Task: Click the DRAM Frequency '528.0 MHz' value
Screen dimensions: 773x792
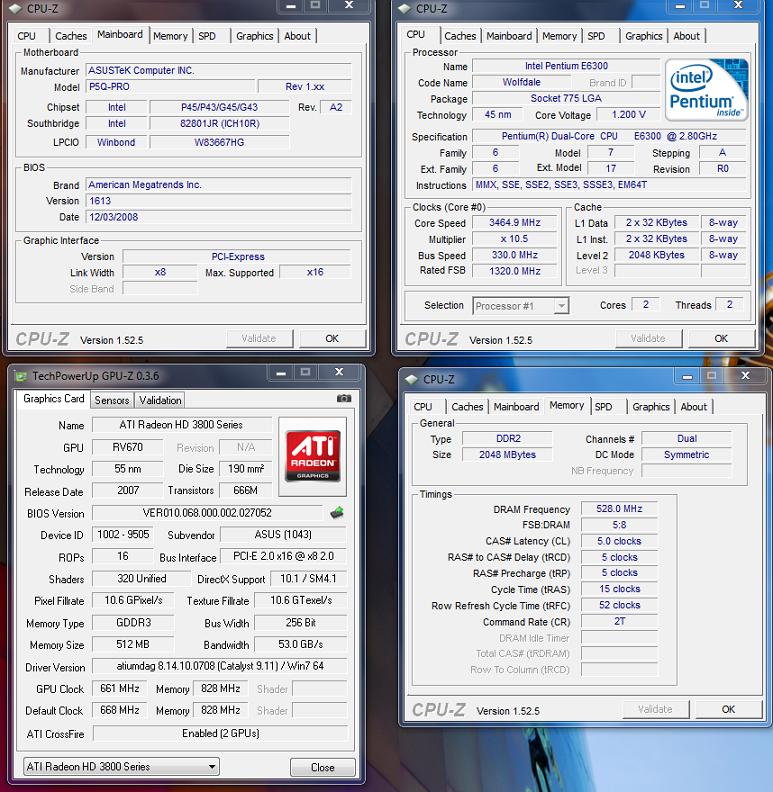Action: point(619,509)
